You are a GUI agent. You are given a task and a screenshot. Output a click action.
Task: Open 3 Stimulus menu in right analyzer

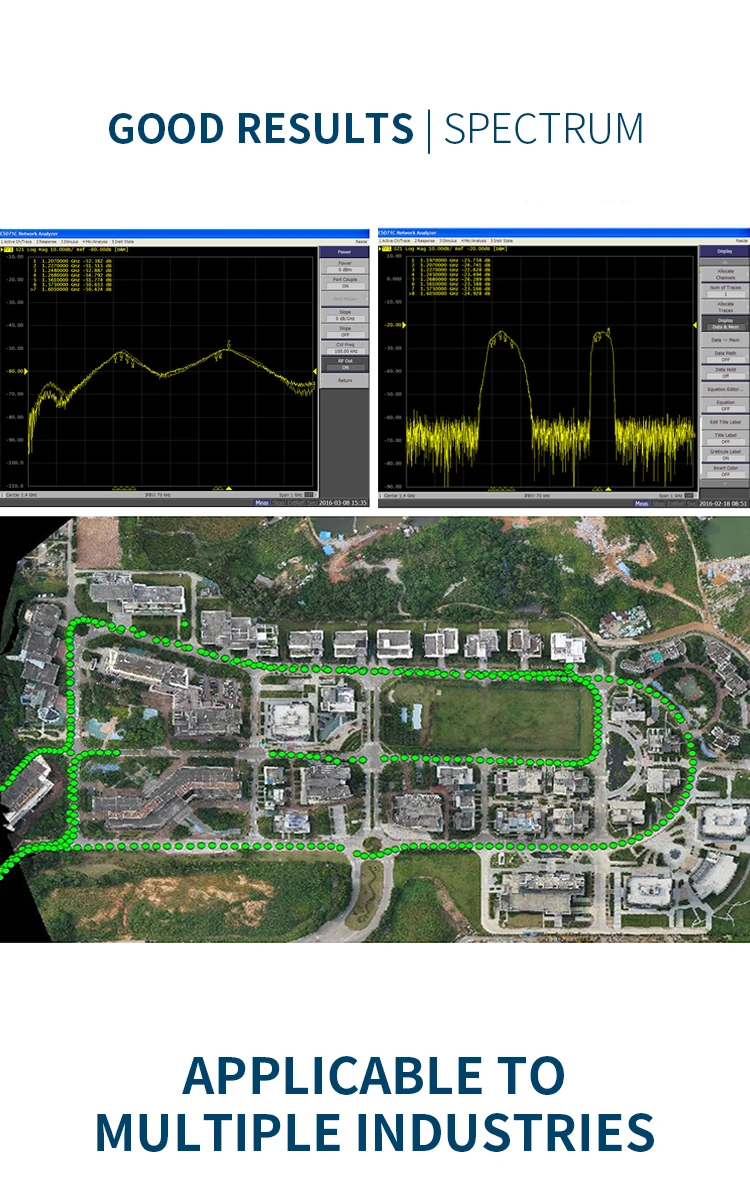[448, 241]
